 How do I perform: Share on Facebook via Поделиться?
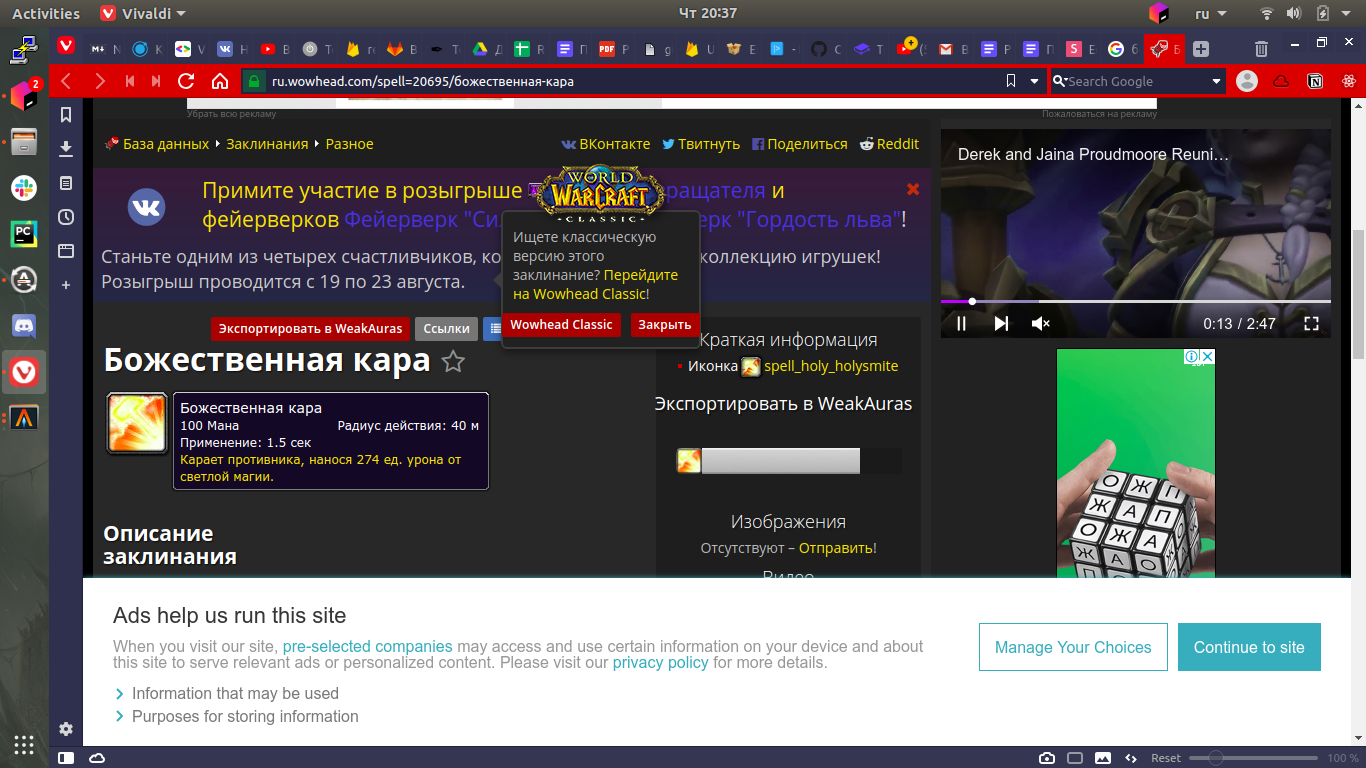point(799,144)
